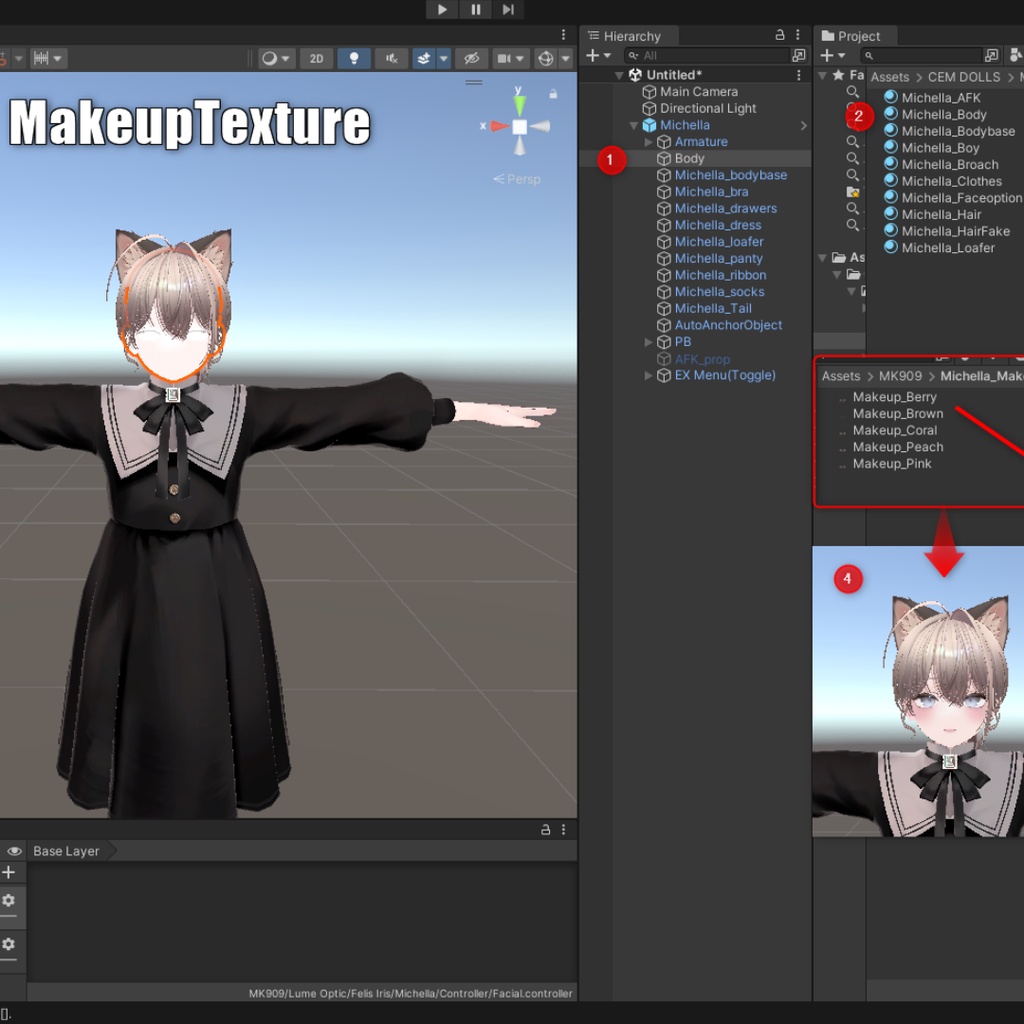The image size is (1024, 1024).
Task: Open Hierarchy create plus dropdown
Action: [x=598, y=56]
